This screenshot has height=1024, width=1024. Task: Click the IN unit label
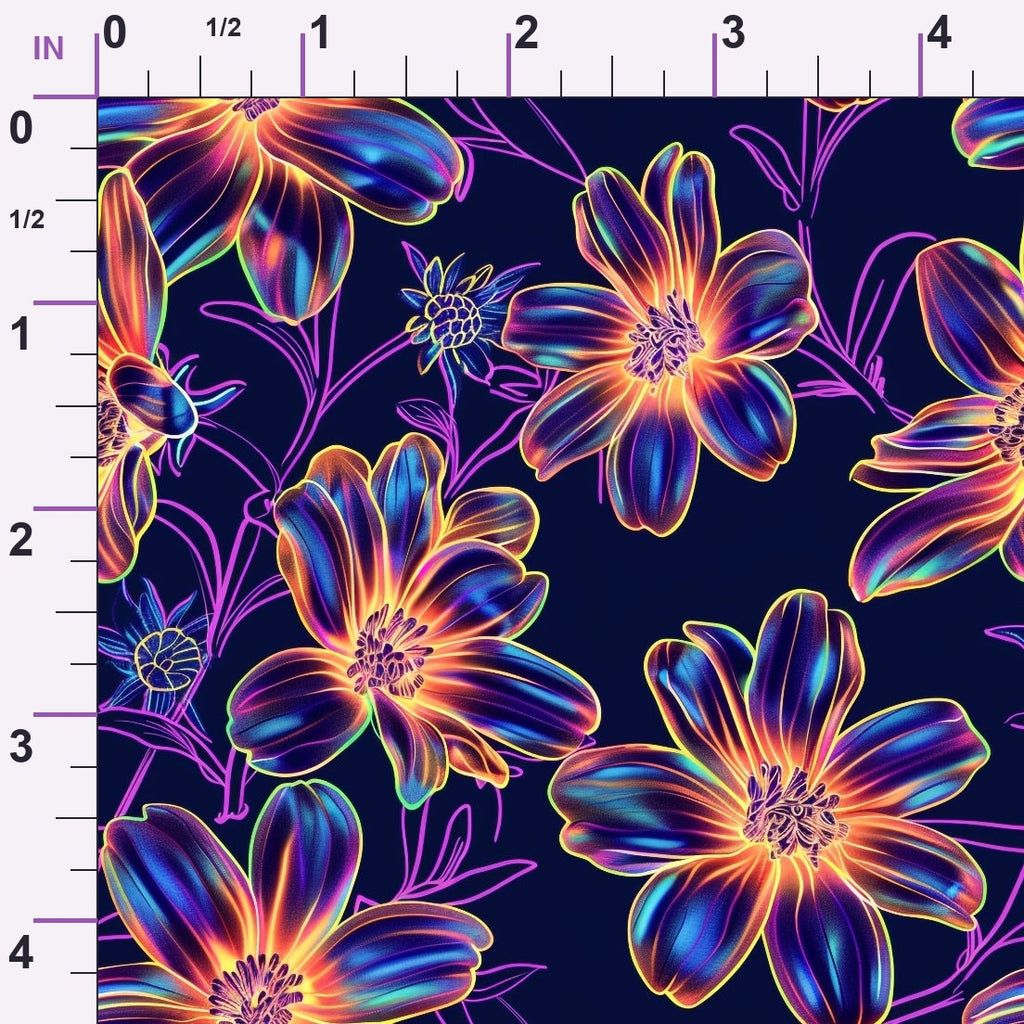tap(48, 48)
